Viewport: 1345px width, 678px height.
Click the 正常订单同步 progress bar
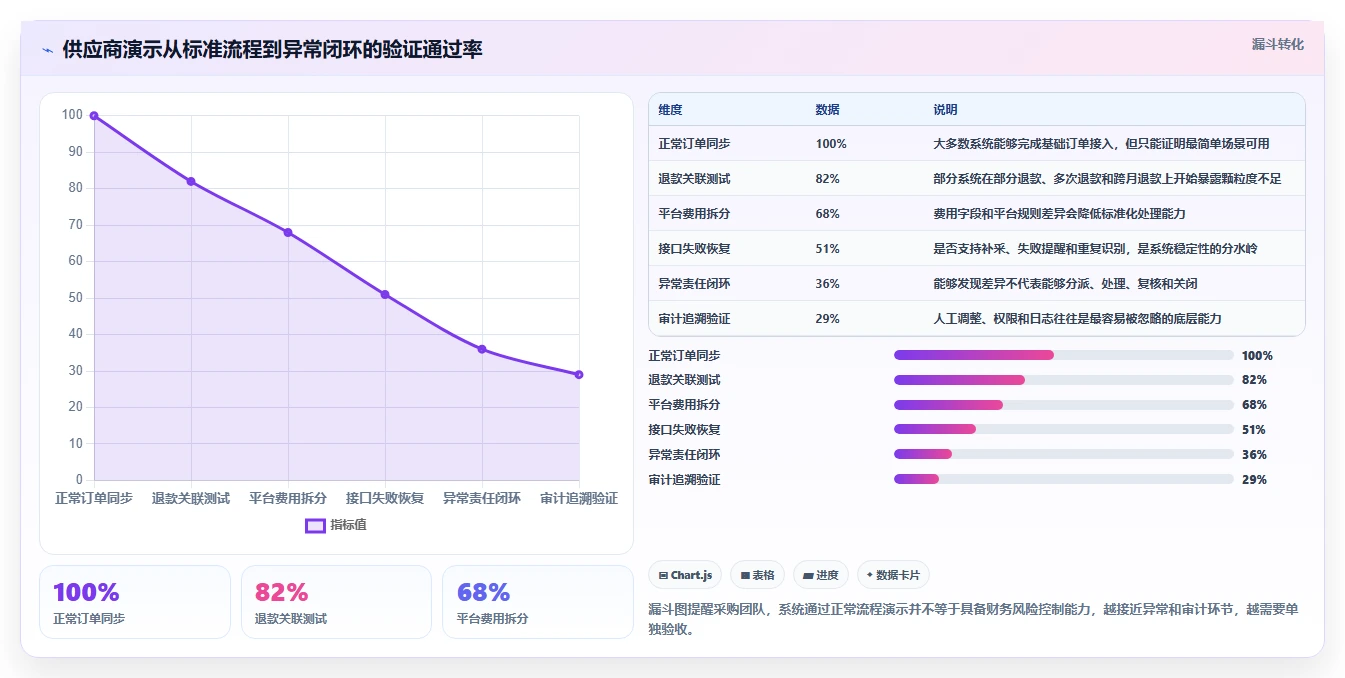[1064, 355]
